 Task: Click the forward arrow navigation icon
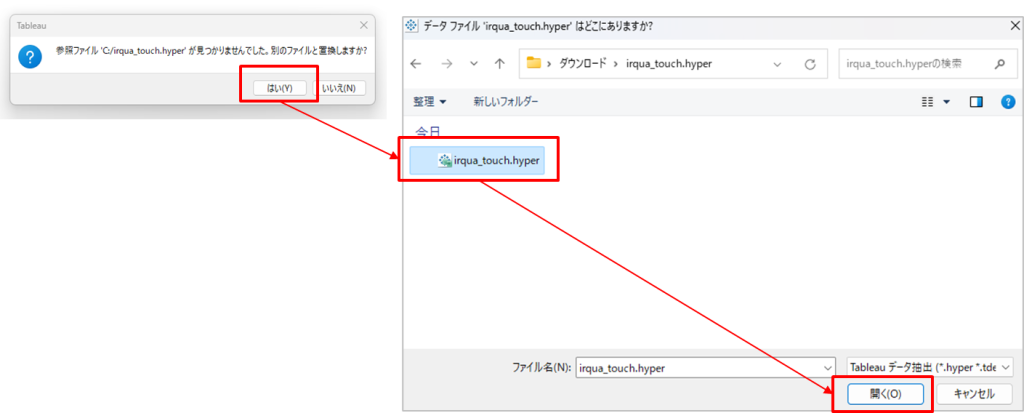tap(446, 63)
